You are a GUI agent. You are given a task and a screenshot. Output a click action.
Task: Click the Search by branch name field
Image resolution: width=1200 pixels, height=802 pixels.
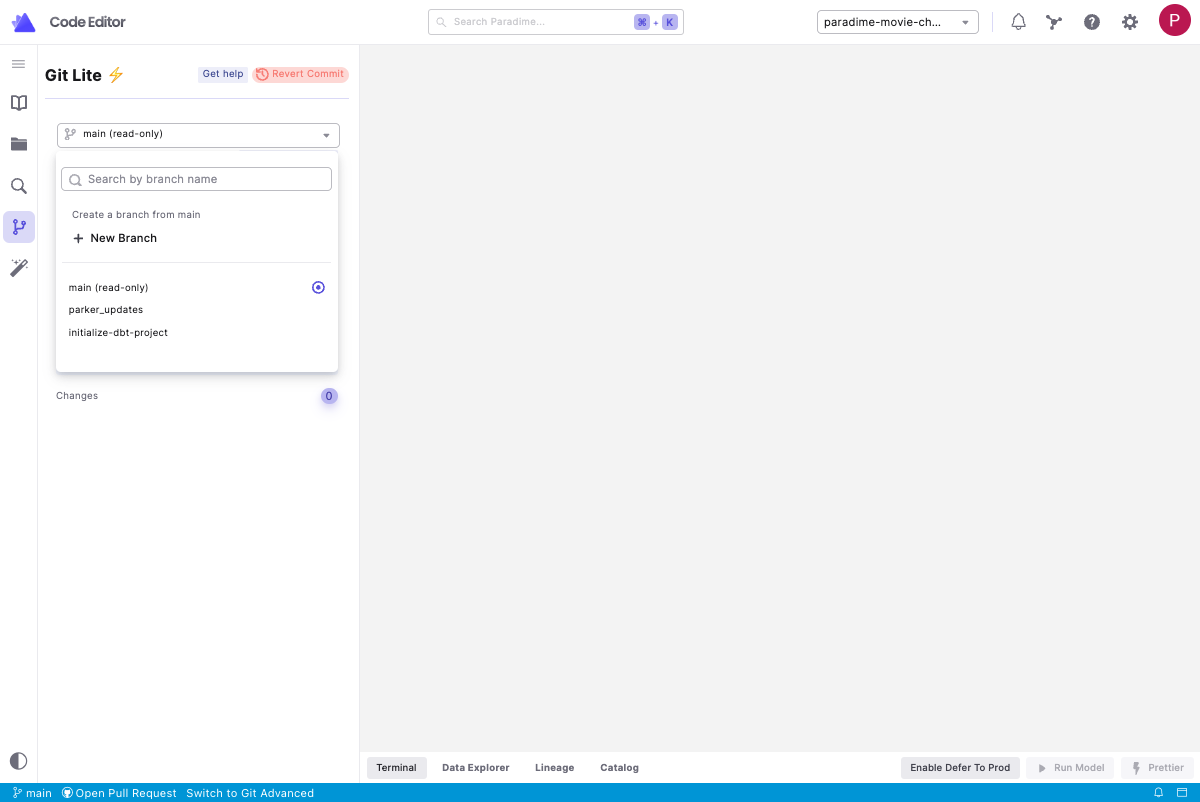(197, 179)
